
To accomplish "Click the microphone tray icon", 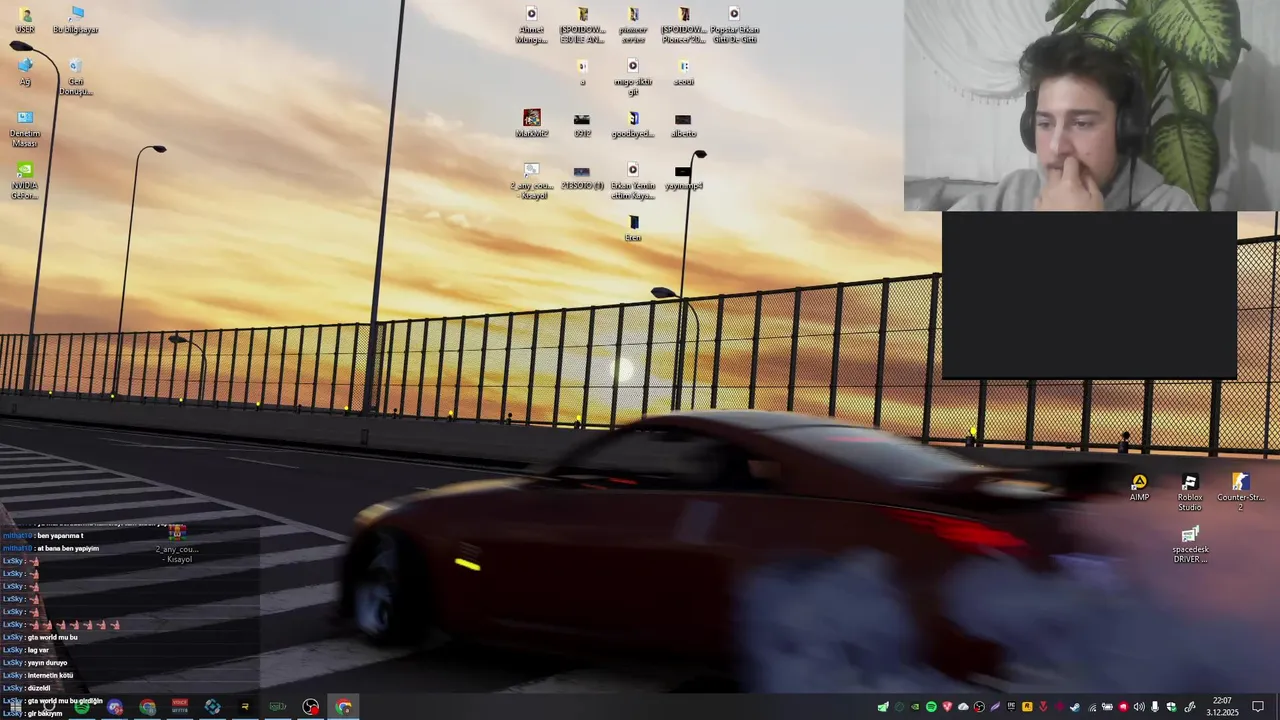I will click(1155, 707).
